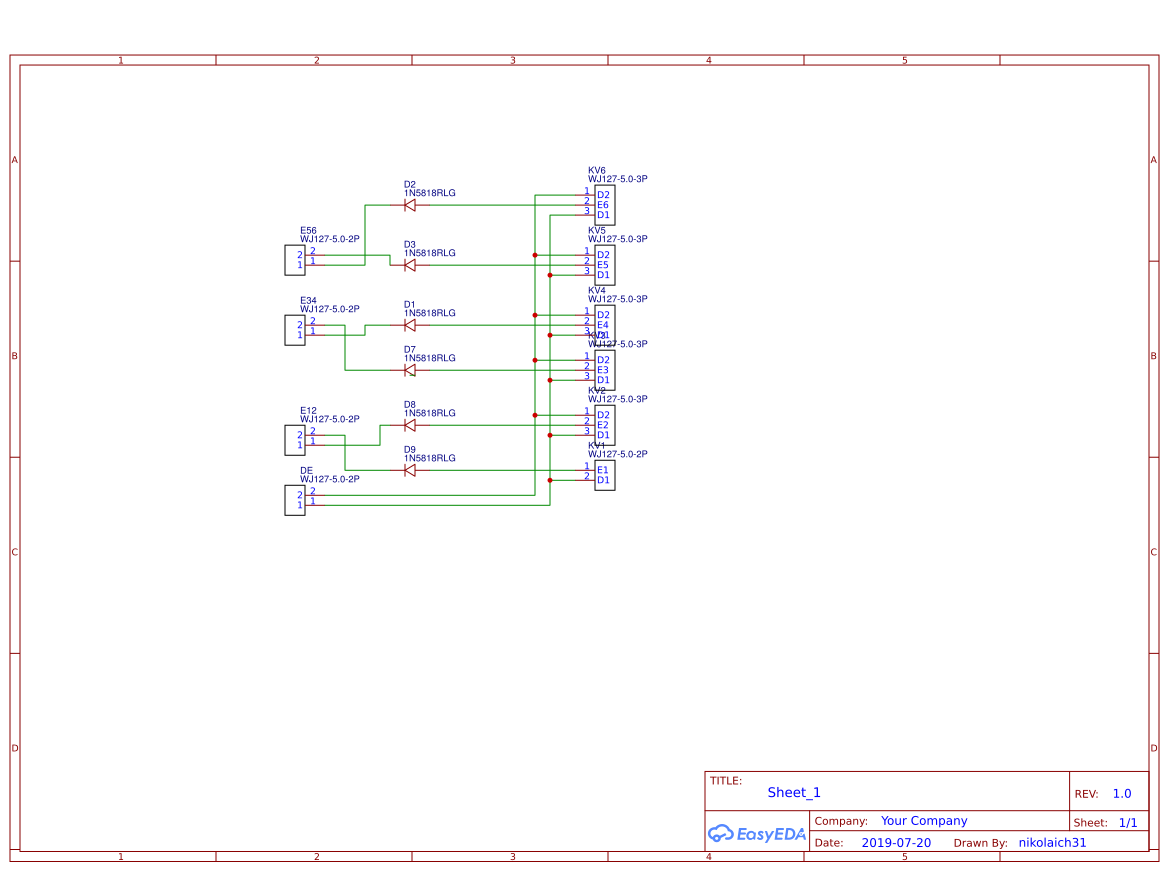Image resolution: width=1169 pixels, height=872 pixels.
Task: Select the 'Your Company' text field
Action: (x=924, y=821)
